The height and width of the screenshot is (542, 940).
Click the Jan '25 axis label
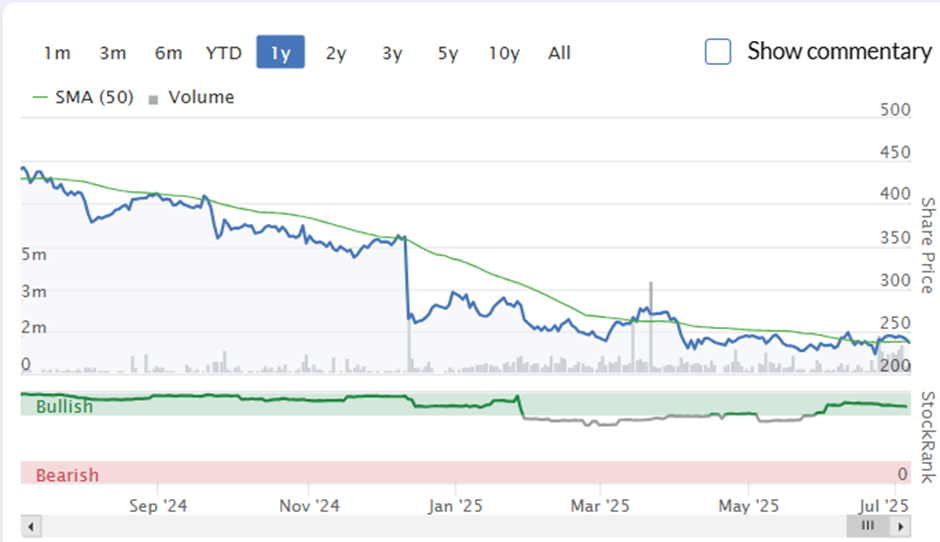coord(455,506)
